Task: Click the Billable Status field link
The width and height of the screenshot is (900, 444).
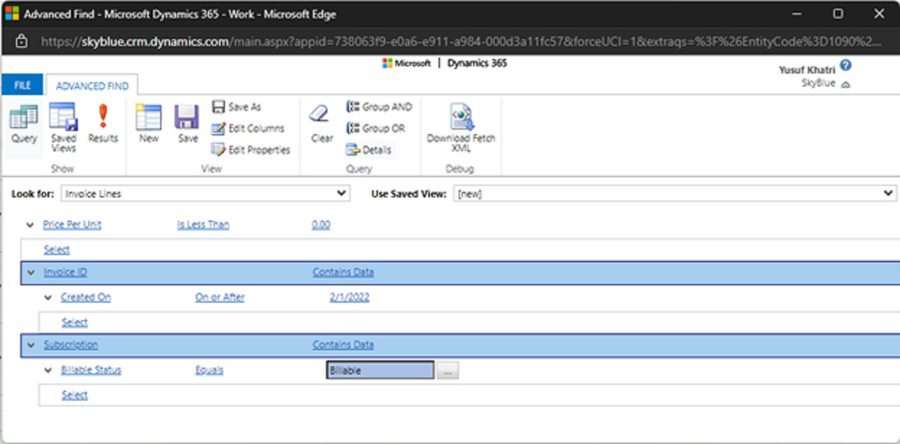Action: (x=91, y=371)
